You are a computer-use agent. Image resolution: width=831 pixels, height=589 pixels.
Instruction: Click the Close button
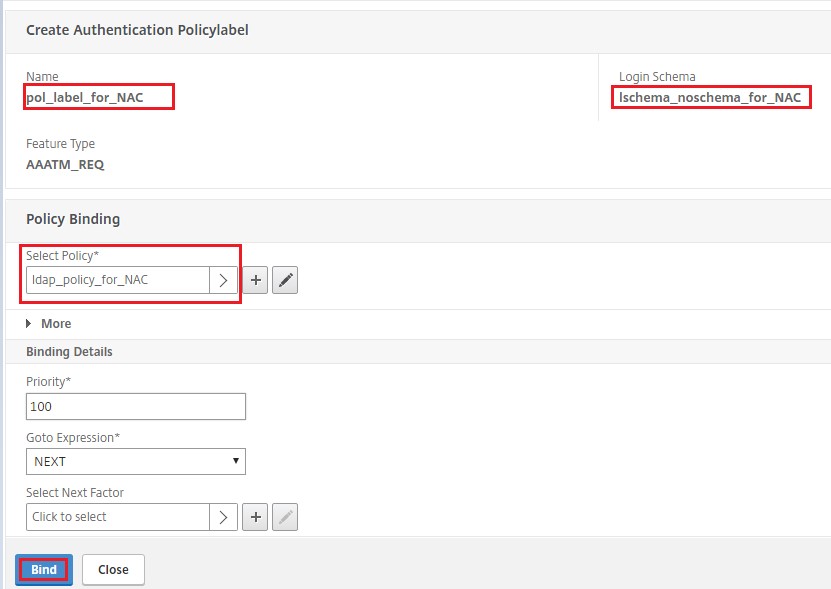[x=113, y=570]
